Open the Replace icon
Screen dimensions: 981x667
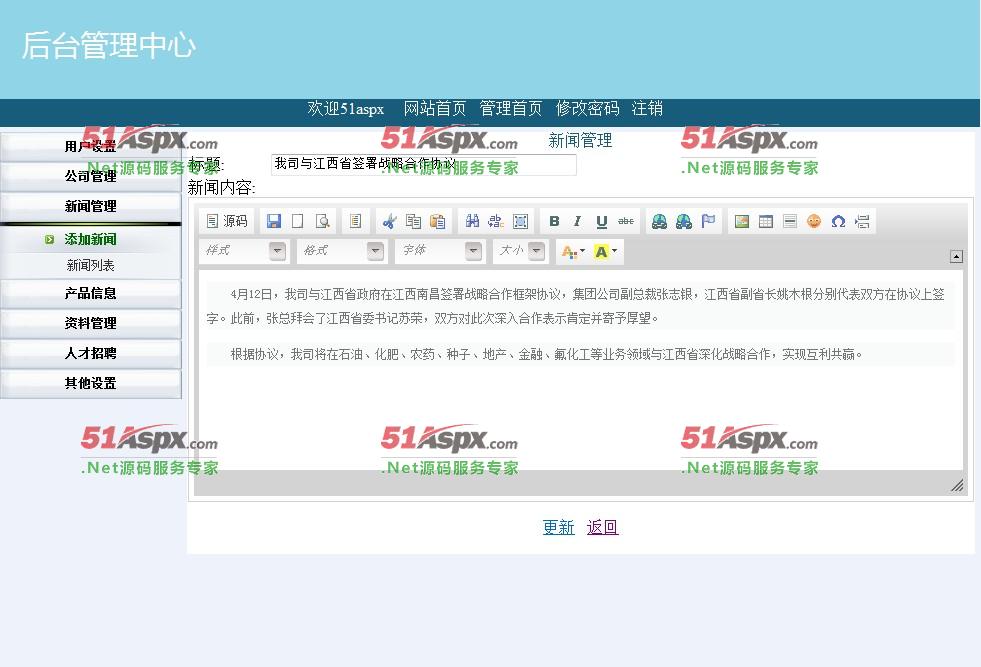pos(496,221)
